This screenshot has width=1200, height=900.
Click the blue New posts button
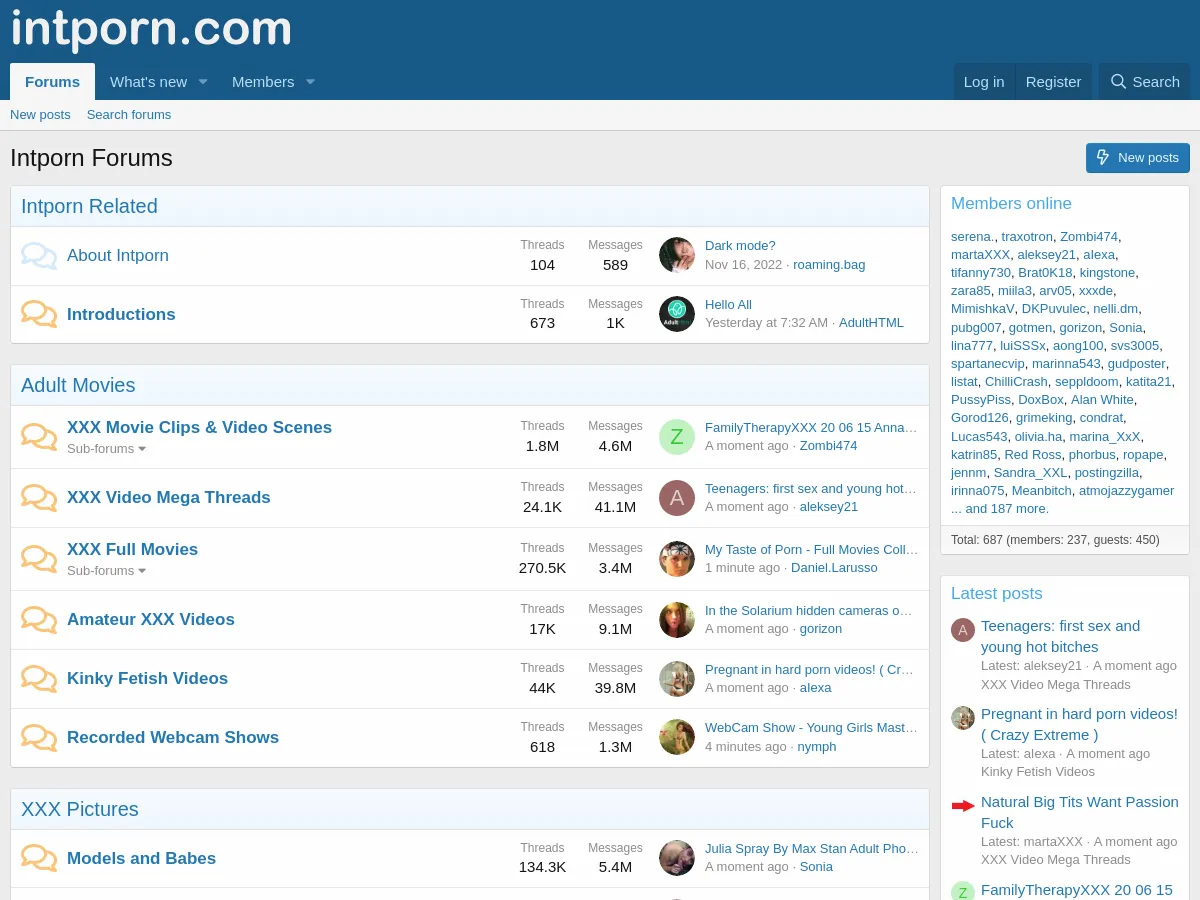(x=1138, y=158)
